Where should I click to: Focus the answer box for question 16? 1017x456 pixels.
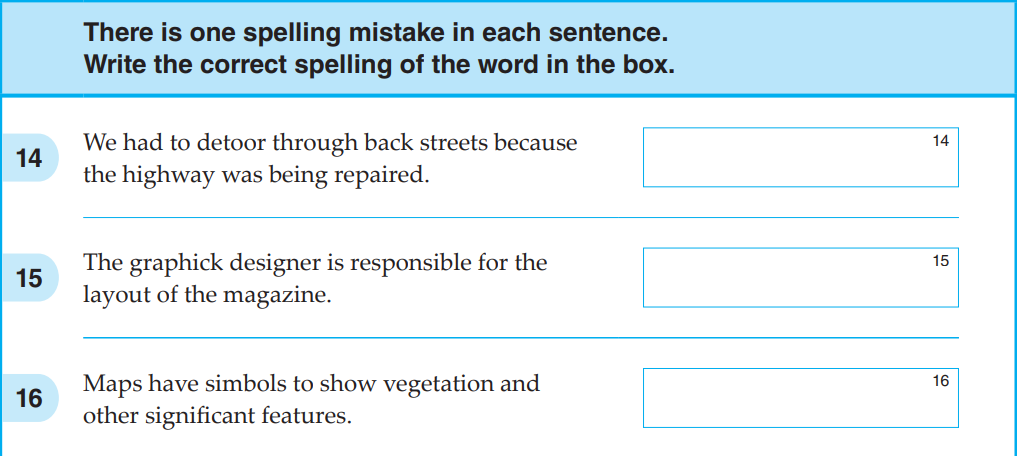[x=800, y=398]
